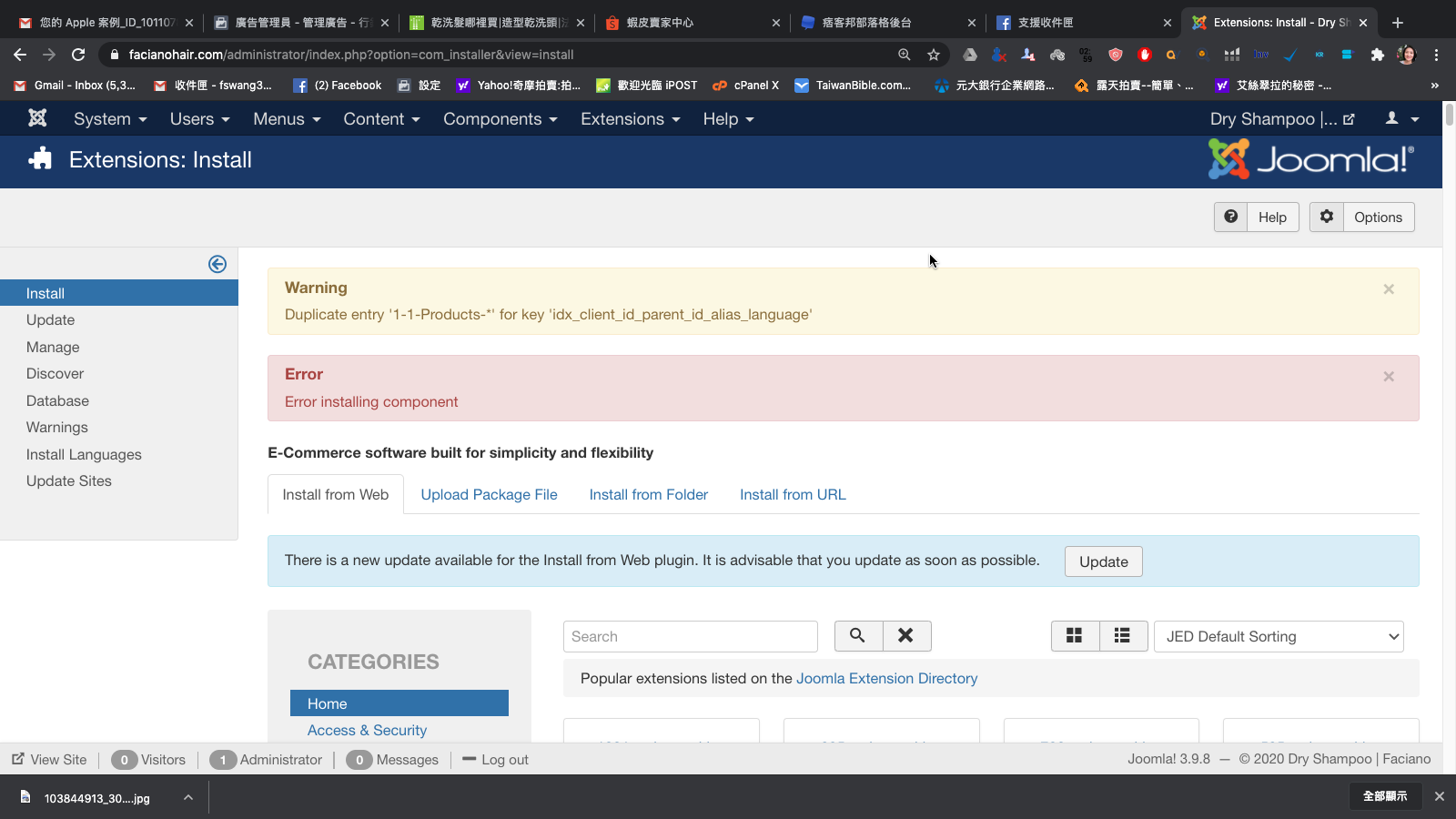The image size is (1456, 819).
Task: Switch to the Install from Folder tab
Action: 649,494
